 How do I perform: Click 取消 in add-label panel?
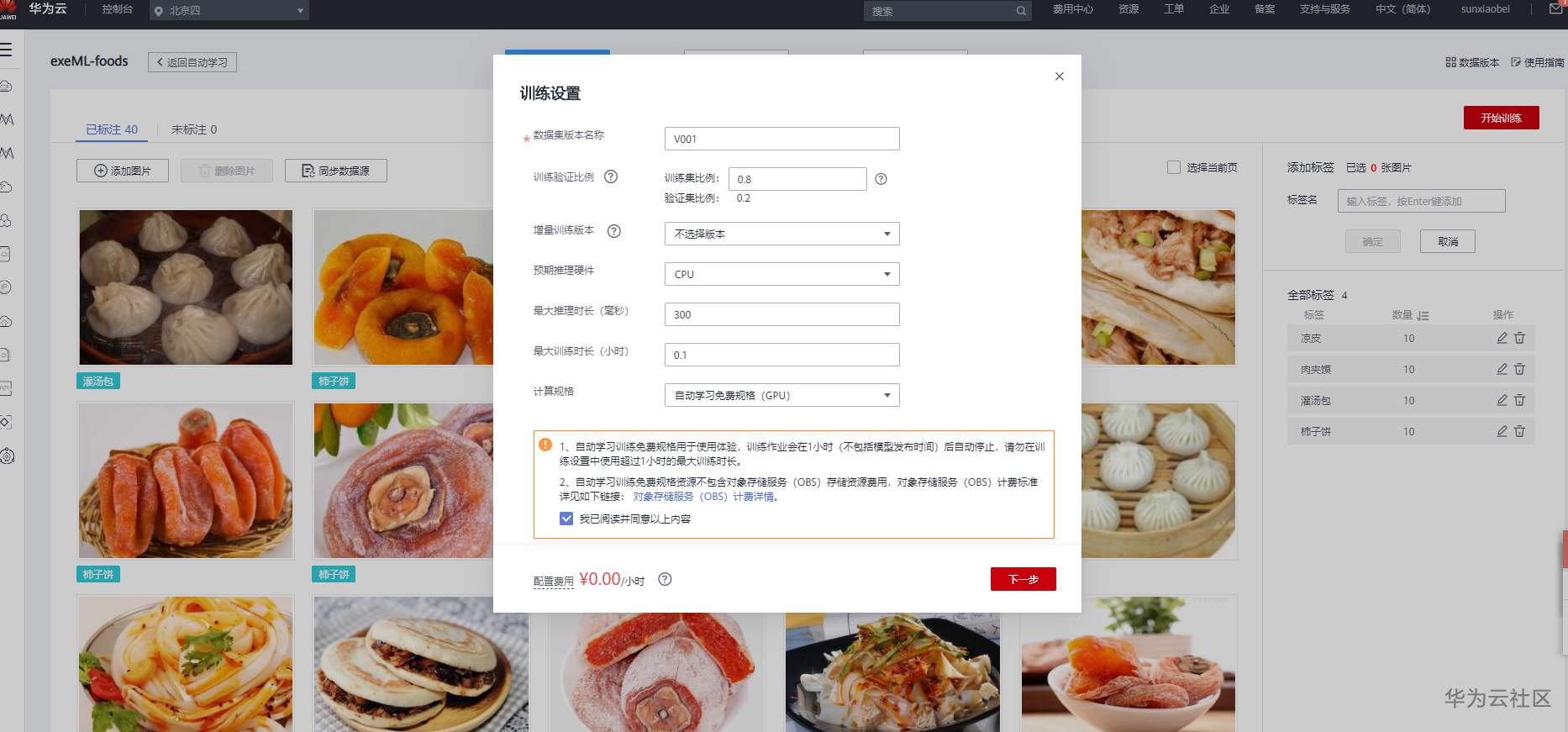pyautogui.click(x=1448, y=241)
